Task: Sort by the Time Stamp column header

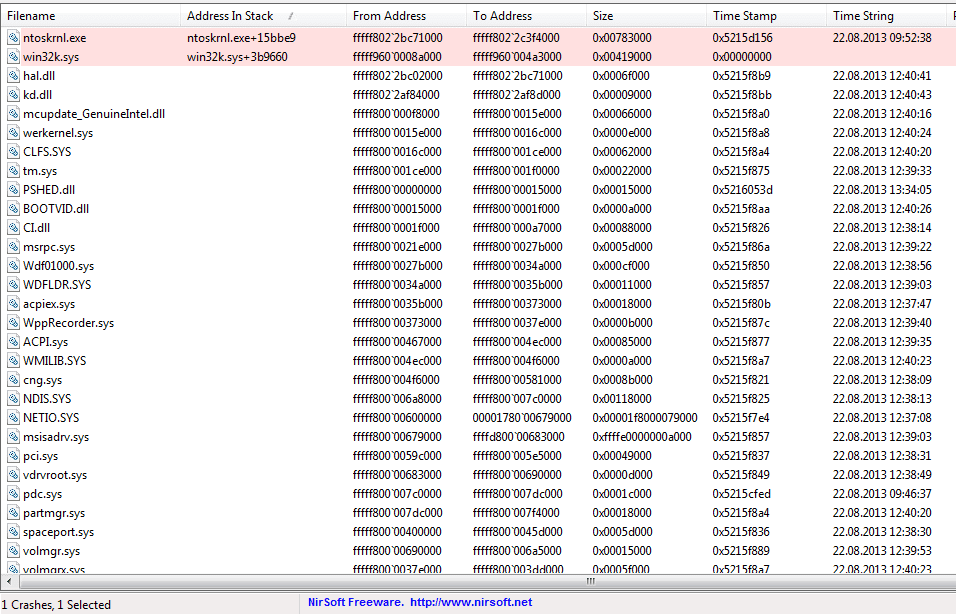Action: coord(766,16)
